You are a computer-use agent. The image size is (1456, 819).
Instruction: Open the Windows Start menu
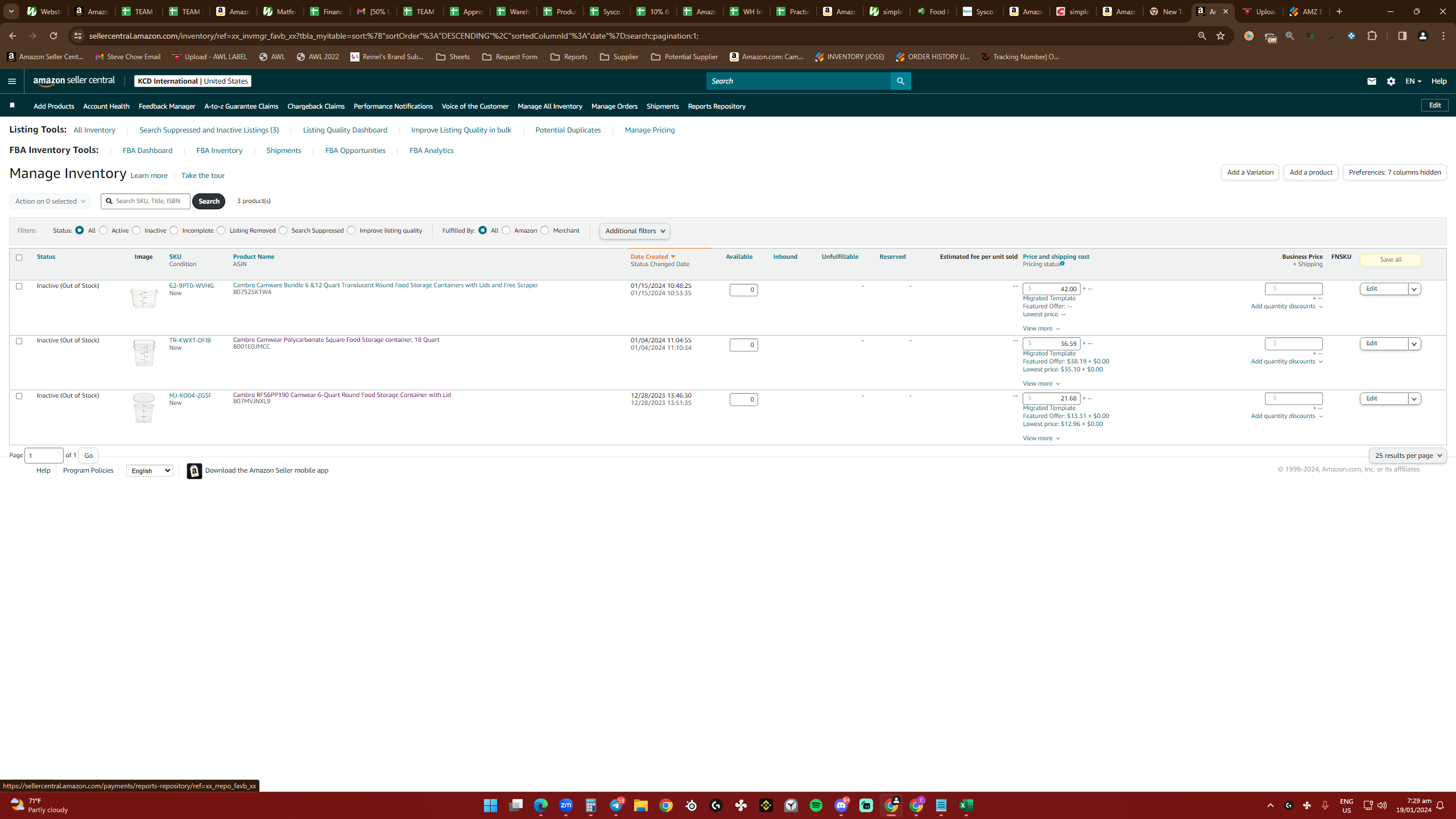pos(490,805)
